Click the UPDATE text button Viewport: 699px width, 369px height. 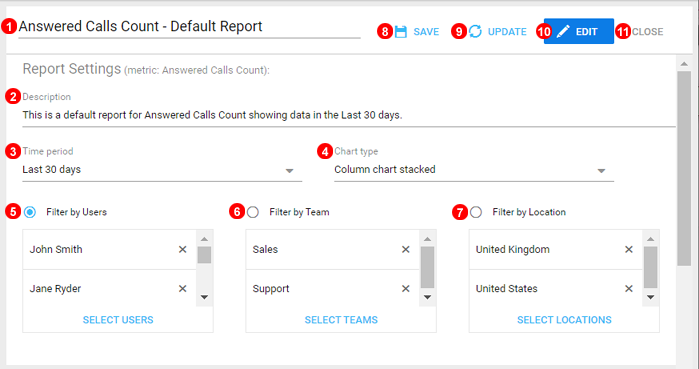[x=507, y=32]
